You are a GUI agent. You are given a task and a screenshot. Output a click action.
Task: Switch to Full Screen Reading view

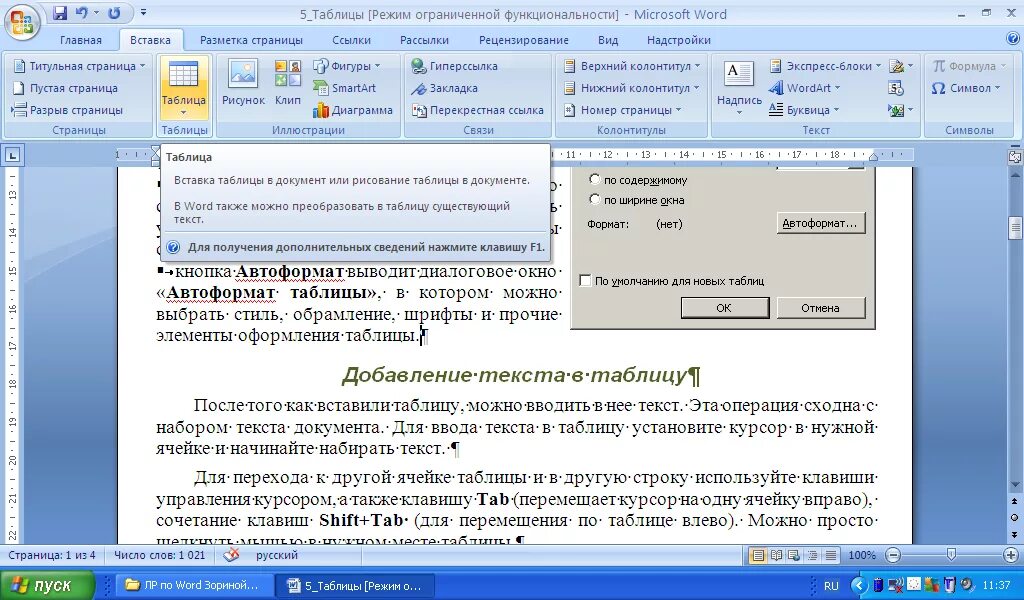click(776, 556)
